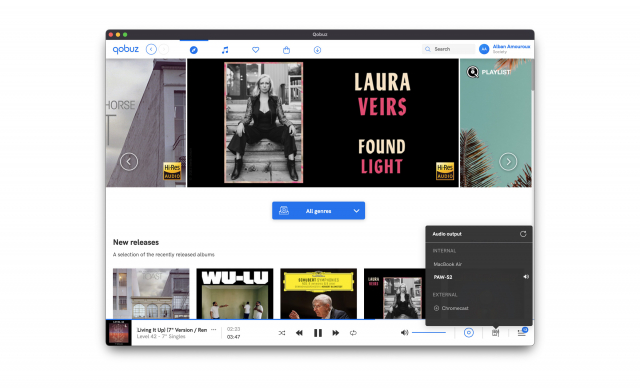Open Laura Veirs Found Light banner
The height and width of the screenshot is (388, 640).
[x=323, y=123]
